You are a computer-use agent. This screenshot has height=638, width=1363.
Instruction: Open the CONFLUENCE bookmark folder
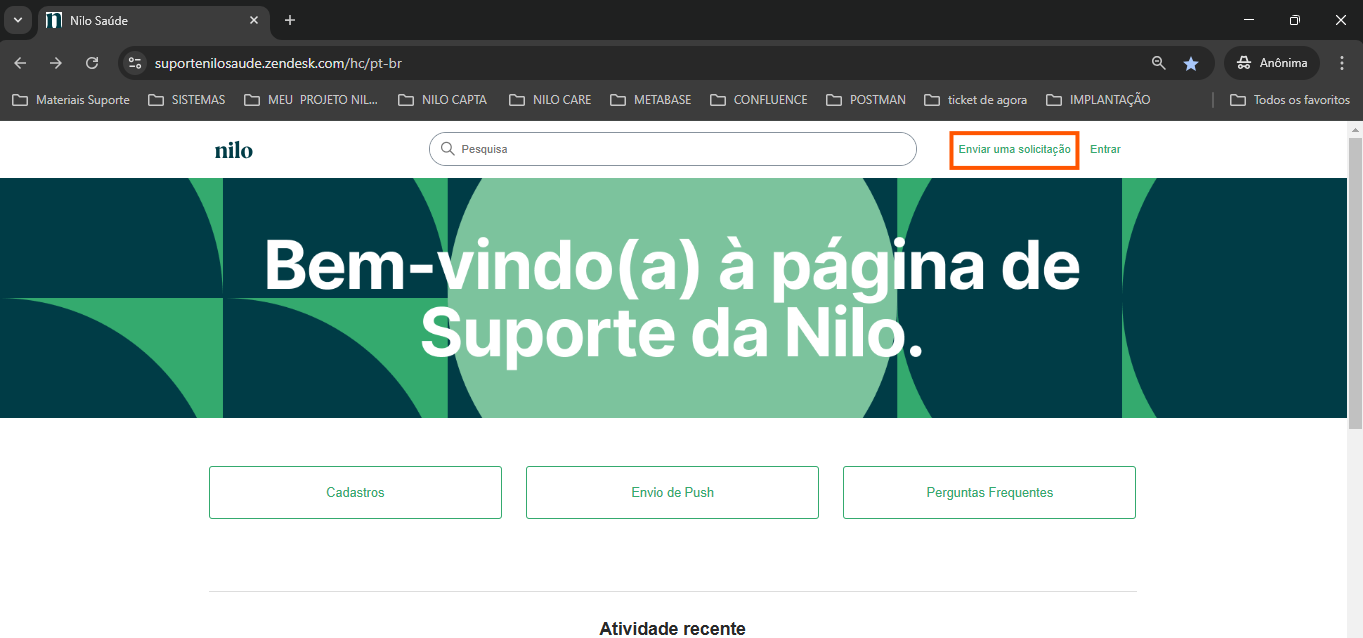pos(759,100)
